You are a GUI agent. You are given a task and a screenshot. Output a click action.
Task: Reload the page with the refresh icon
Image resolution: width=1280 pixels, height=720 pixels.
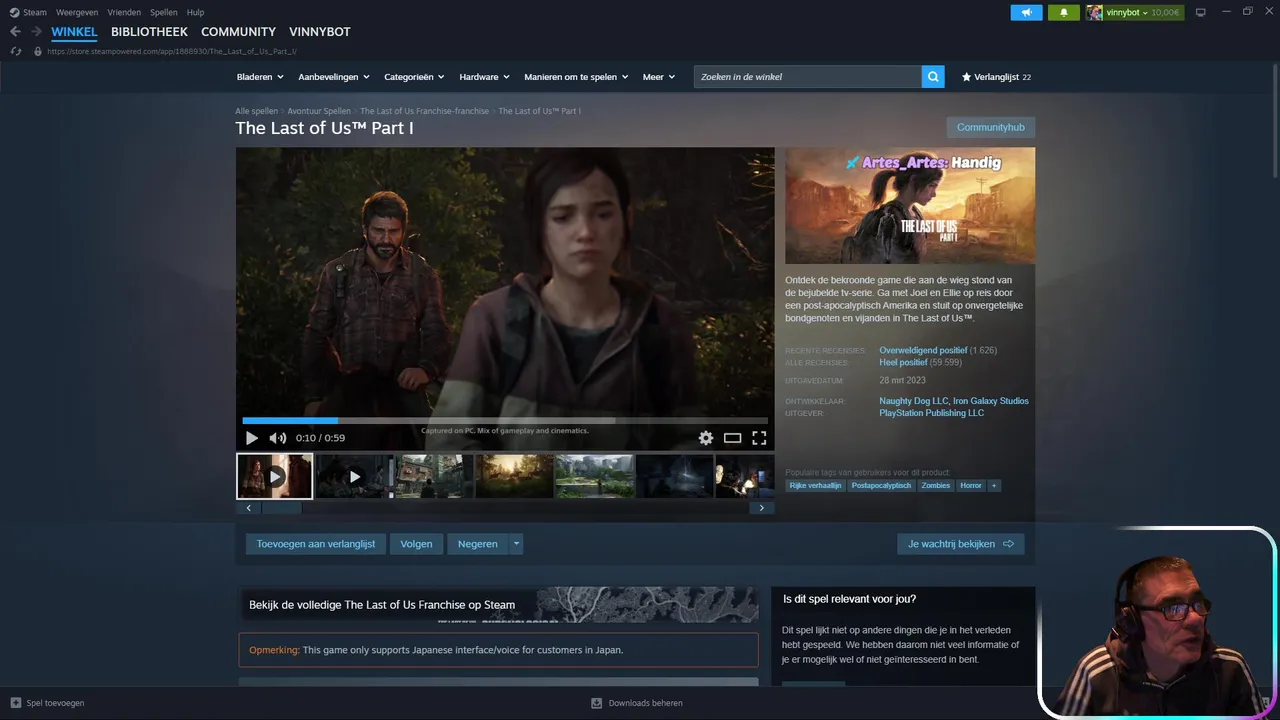[16, 51]
